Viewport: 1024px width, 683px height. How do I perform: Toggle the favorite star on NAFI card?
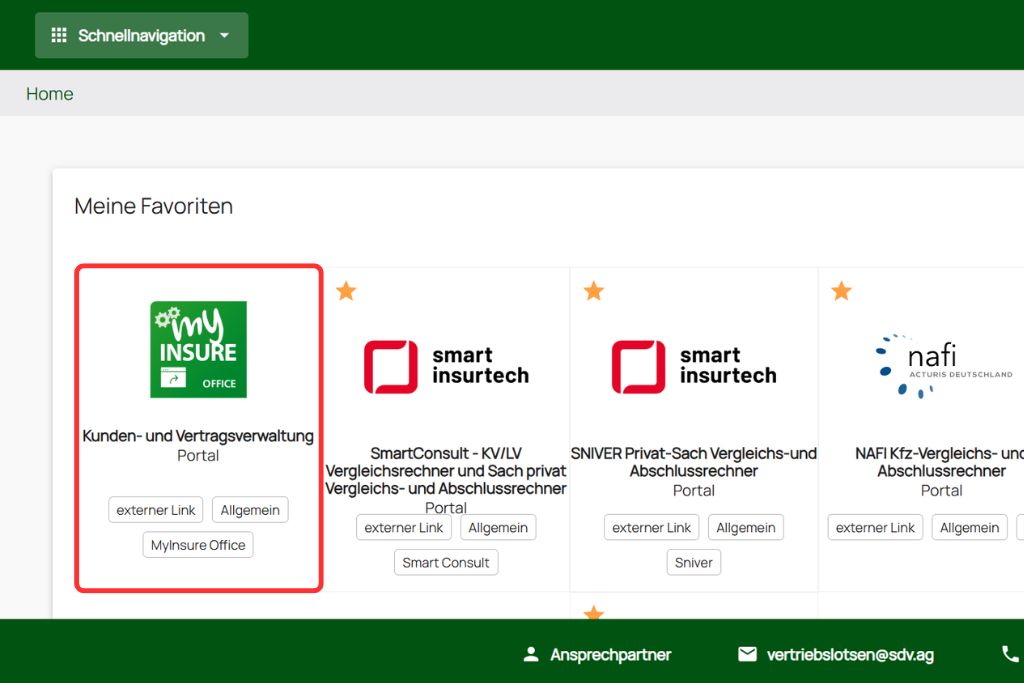[842, 291]
